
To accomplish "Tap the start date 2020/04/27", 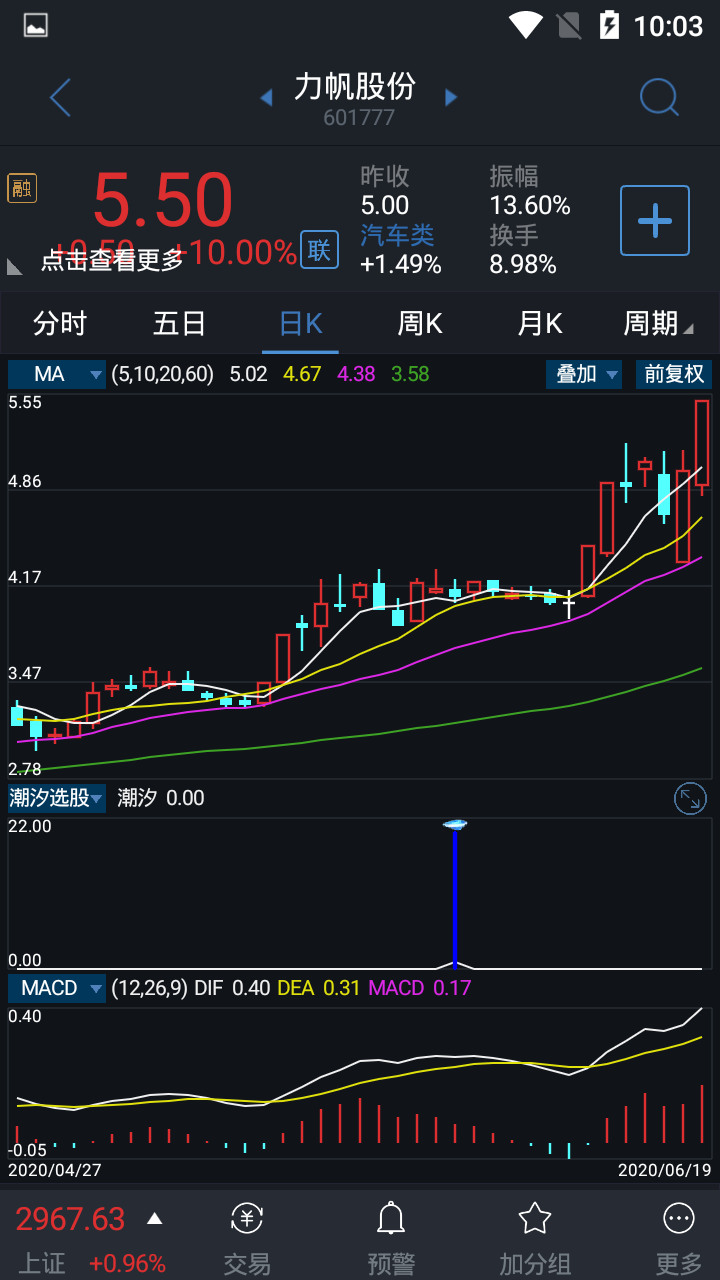I will pyautogui.click(x=55, y=1169).
